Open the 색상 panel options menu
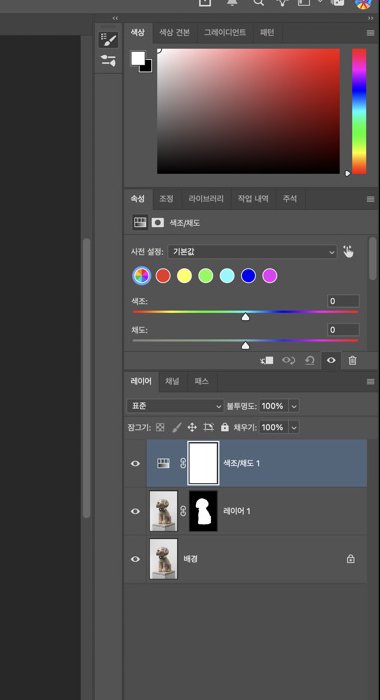 pyautogui.click(x=370, y=33)
